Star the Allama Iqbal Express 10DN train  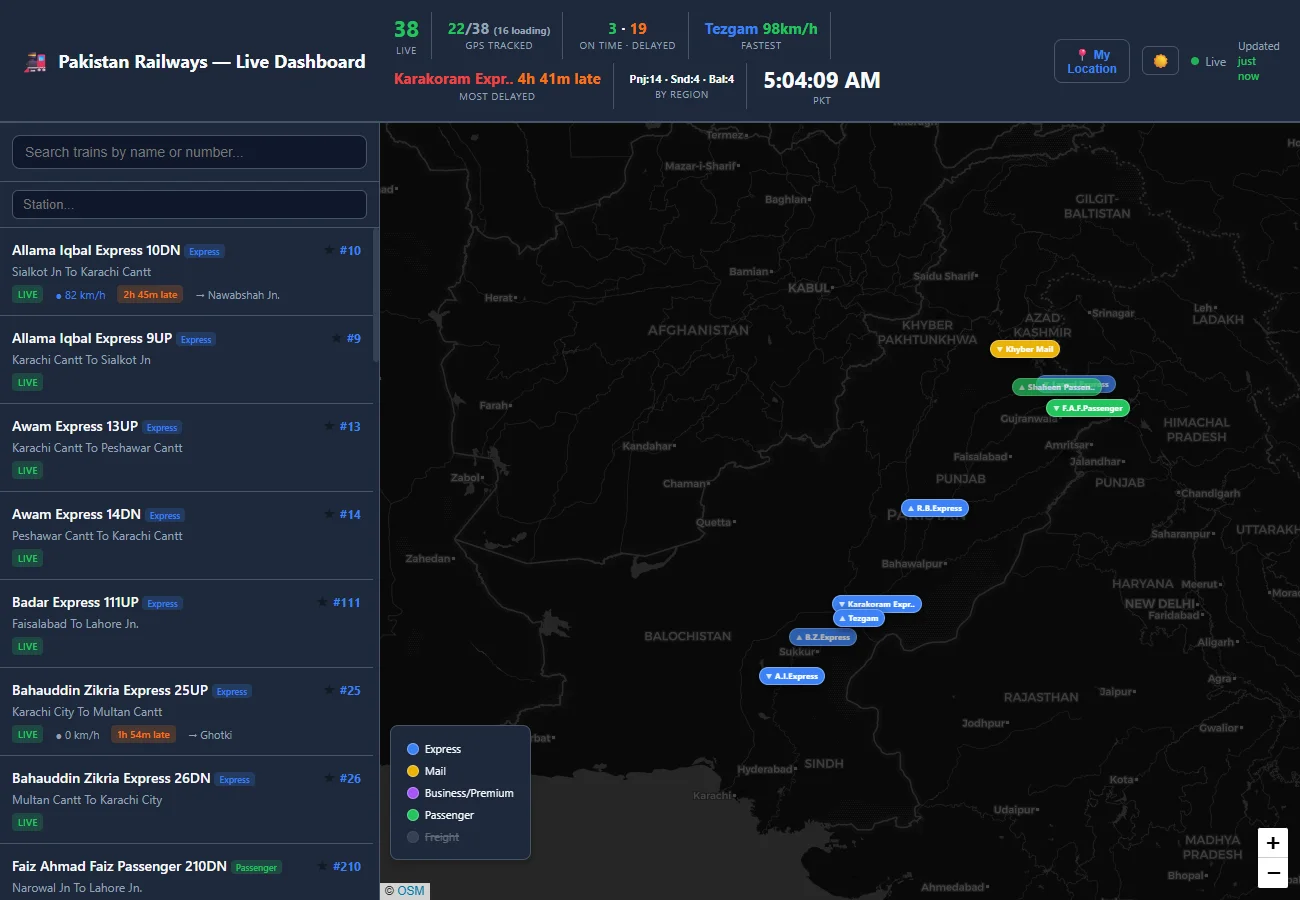pos(329,250)
